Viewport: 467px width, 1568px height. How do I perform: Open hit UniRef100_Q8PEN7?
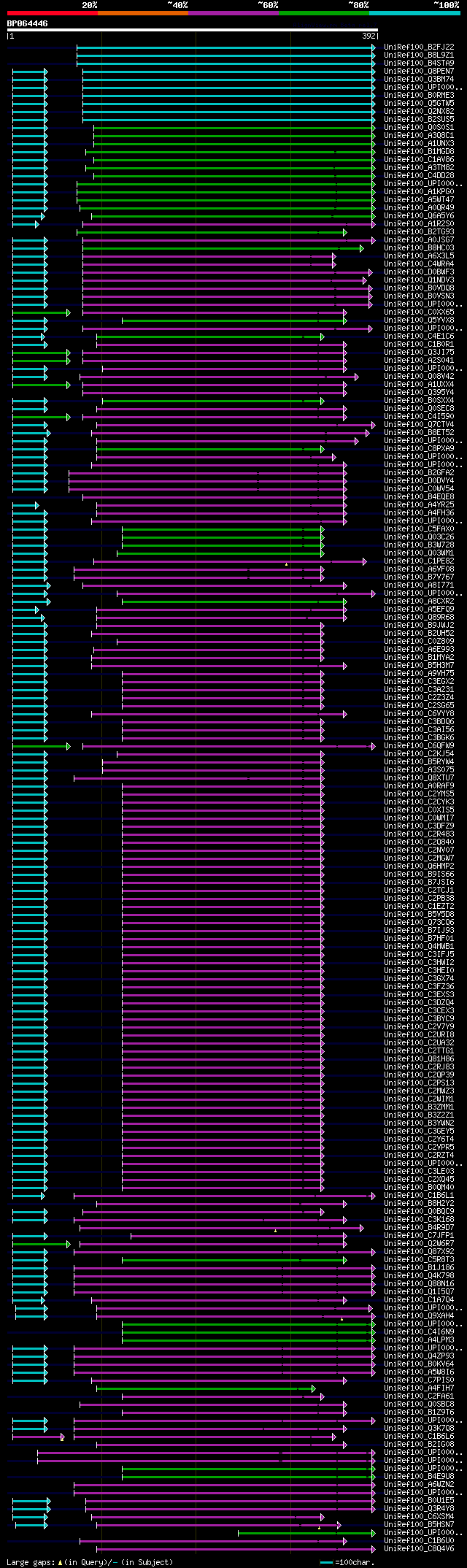(x=419, y=71)
